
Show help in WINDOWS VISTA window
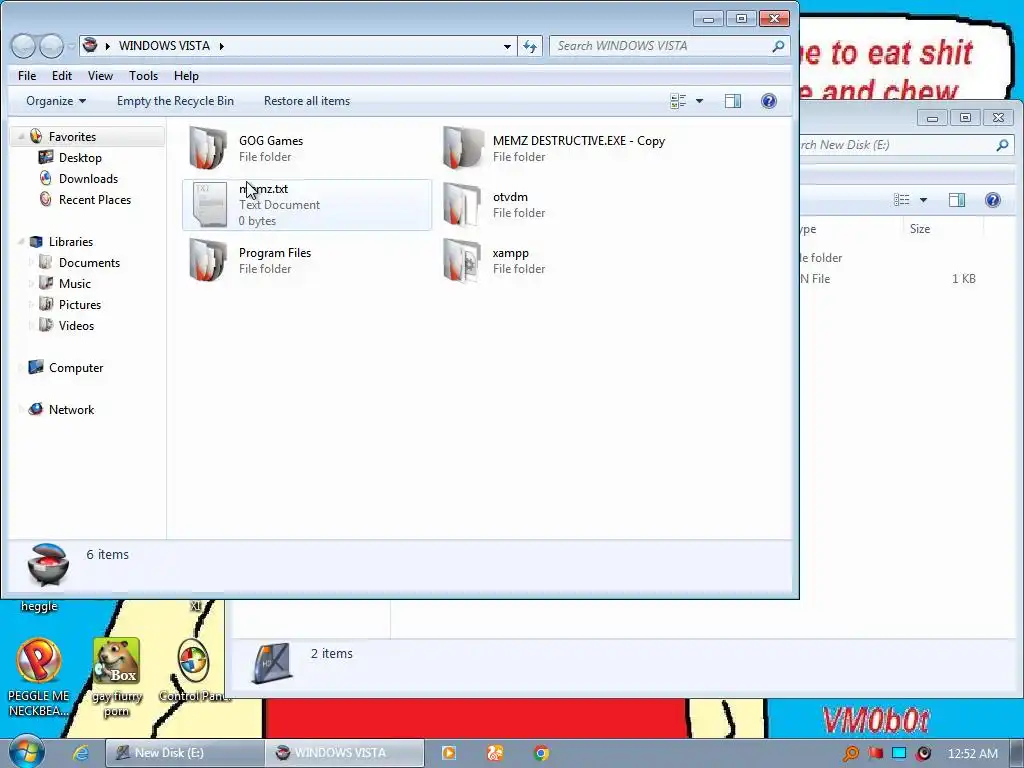[x=769, y=101]
